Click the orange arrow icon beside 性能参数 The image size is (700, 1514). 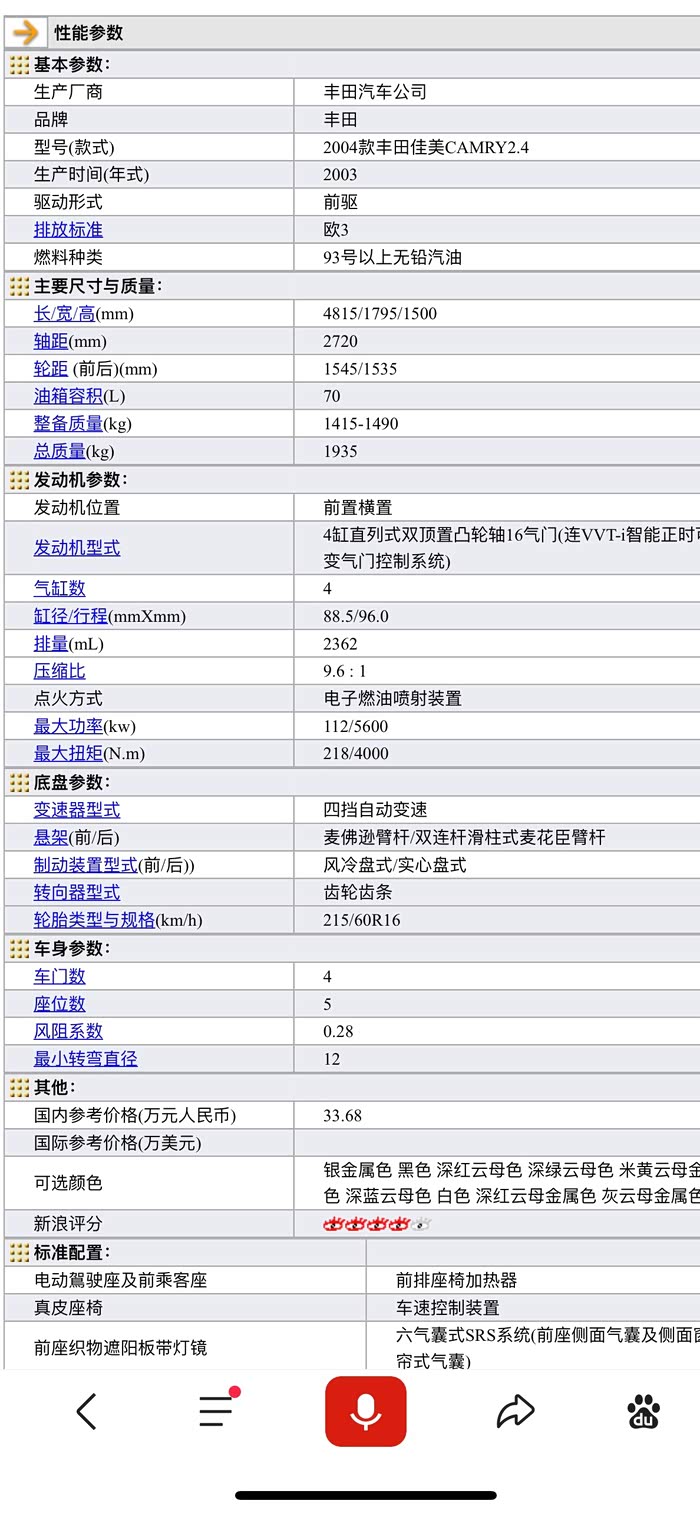24,32
